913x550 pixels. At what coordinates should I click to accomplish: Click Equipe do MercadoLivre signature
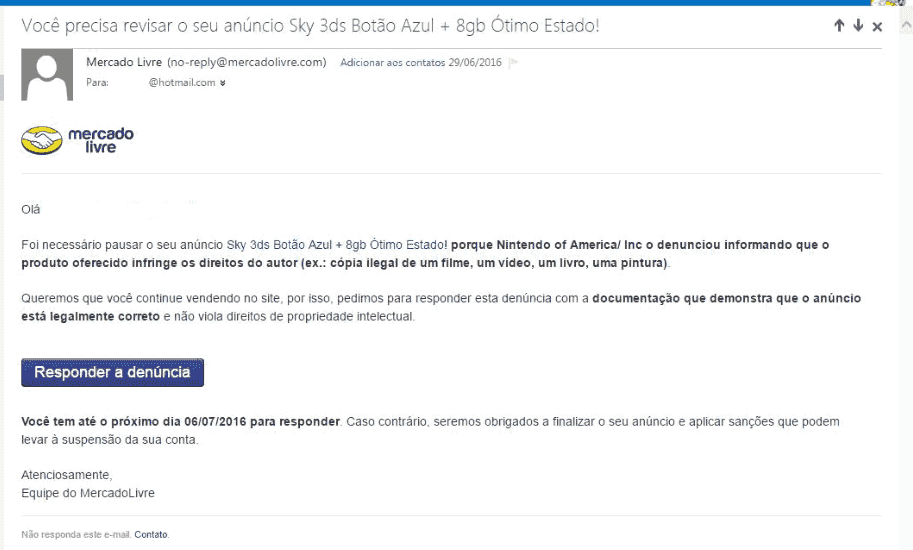[88, 493]
